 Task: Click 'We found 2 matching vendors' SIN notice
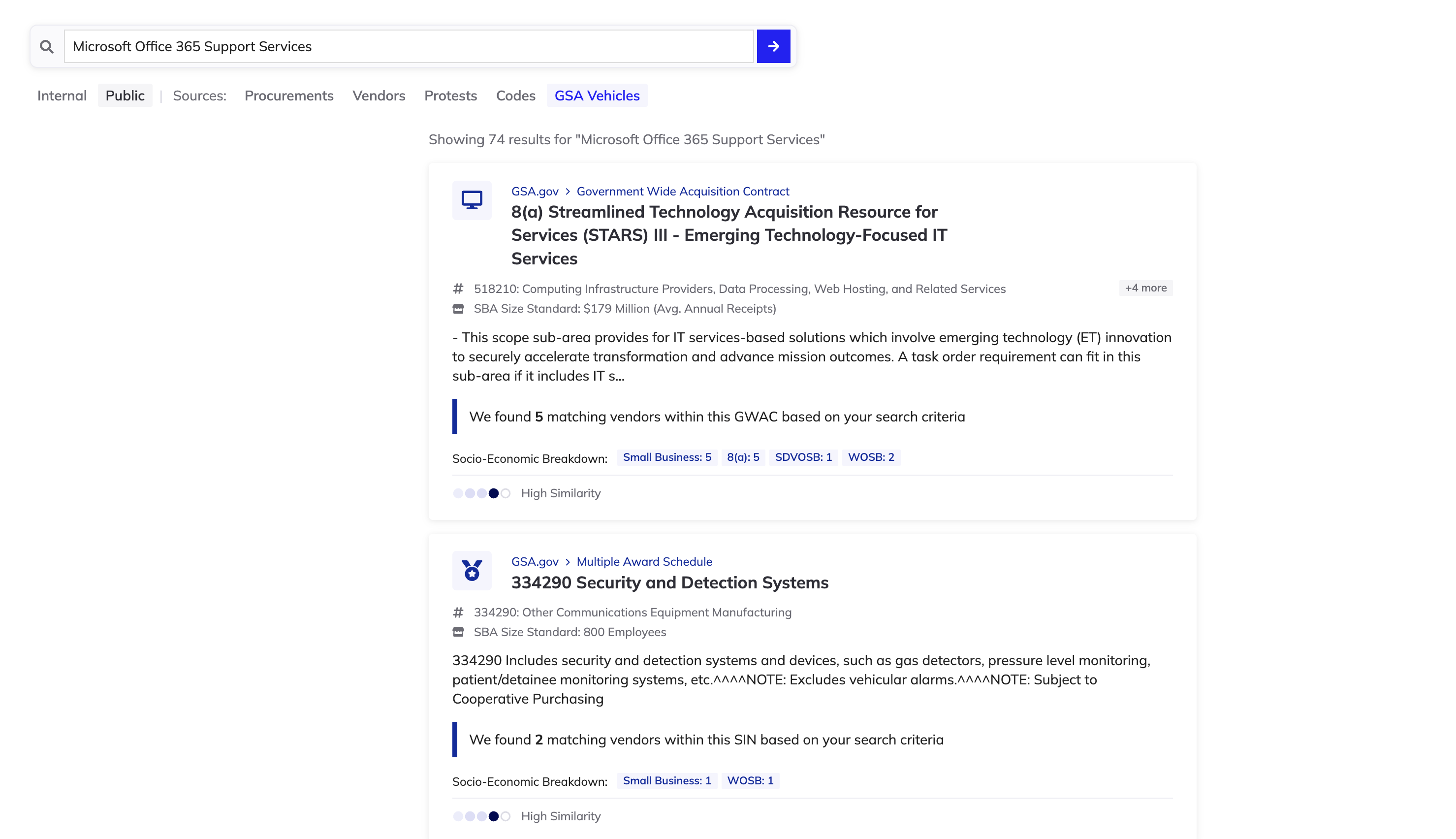(x=706, y=740)
